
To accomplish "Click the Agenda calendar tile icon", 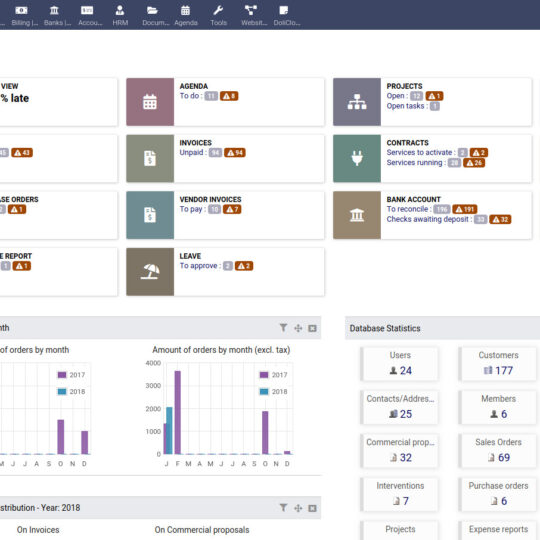I will tap(150, 102).
